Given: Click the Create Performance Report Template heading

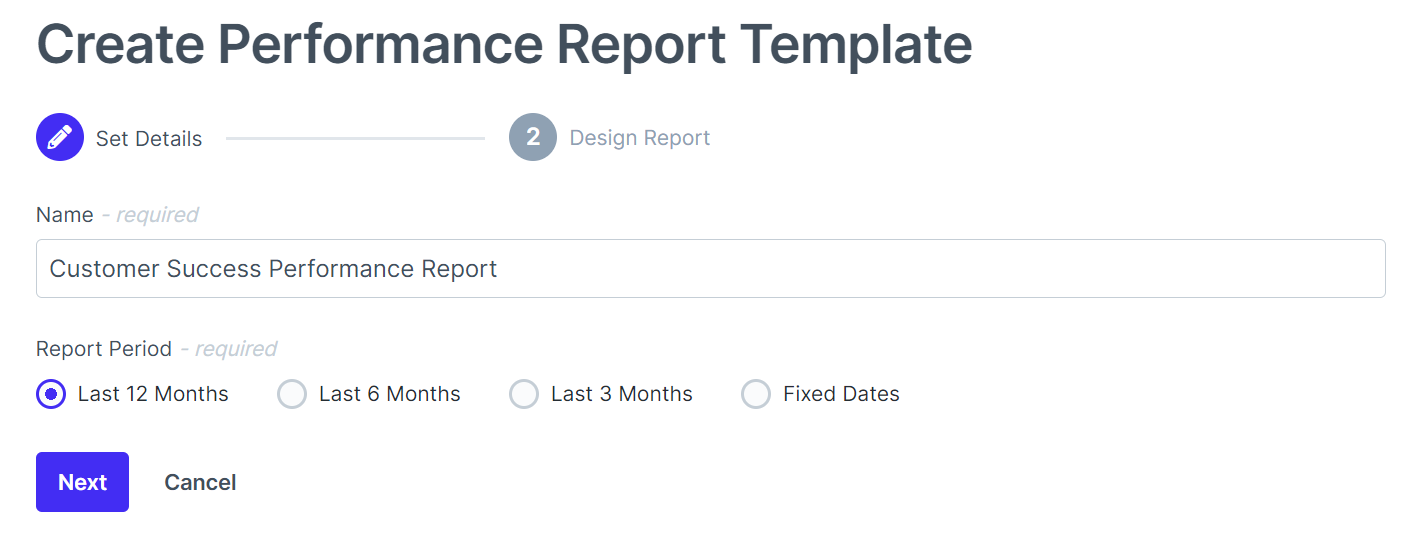Looking at the screenshot, I should pos(504,44).
